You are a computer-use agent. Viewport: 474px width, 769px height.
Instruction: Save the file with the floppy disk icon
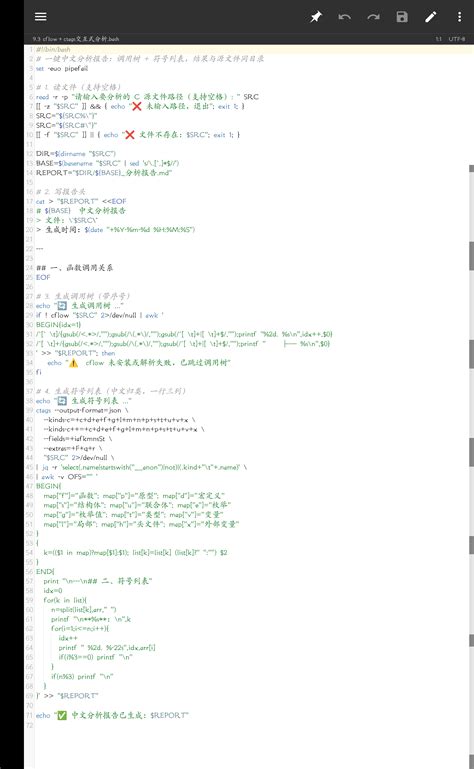(x=402, y=17)
